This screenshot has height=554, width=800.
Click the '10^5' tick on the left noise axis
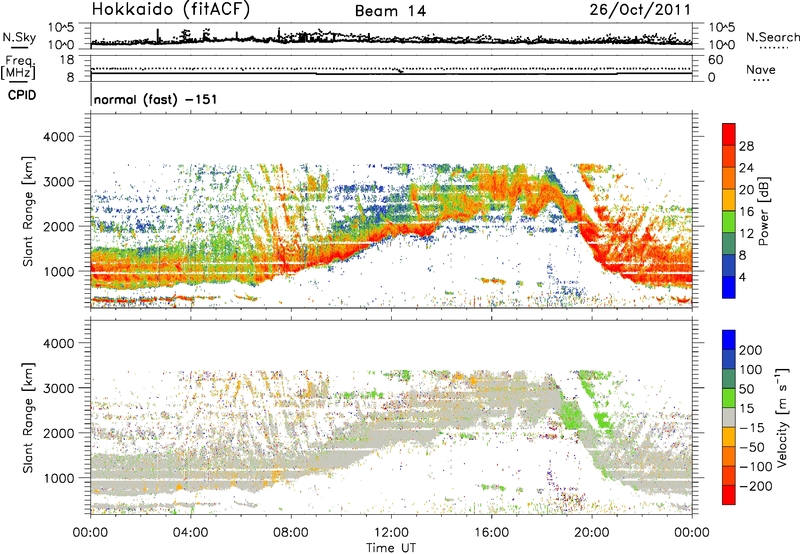(61, 28)
